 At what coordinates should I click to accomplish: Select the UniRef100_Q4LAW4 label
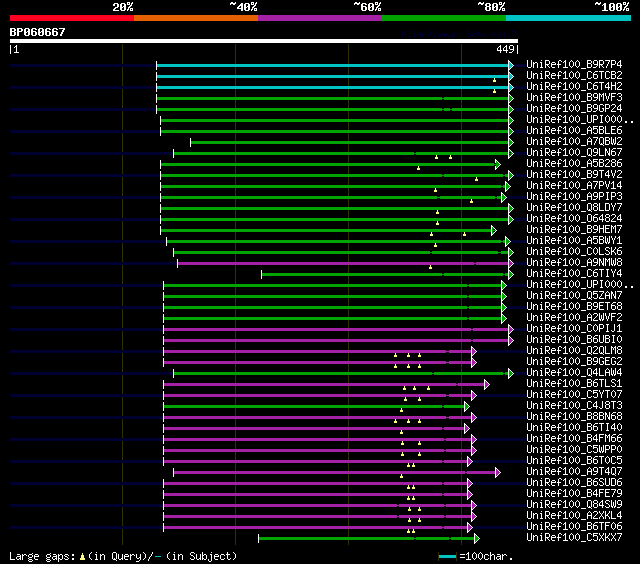(574, 373)
